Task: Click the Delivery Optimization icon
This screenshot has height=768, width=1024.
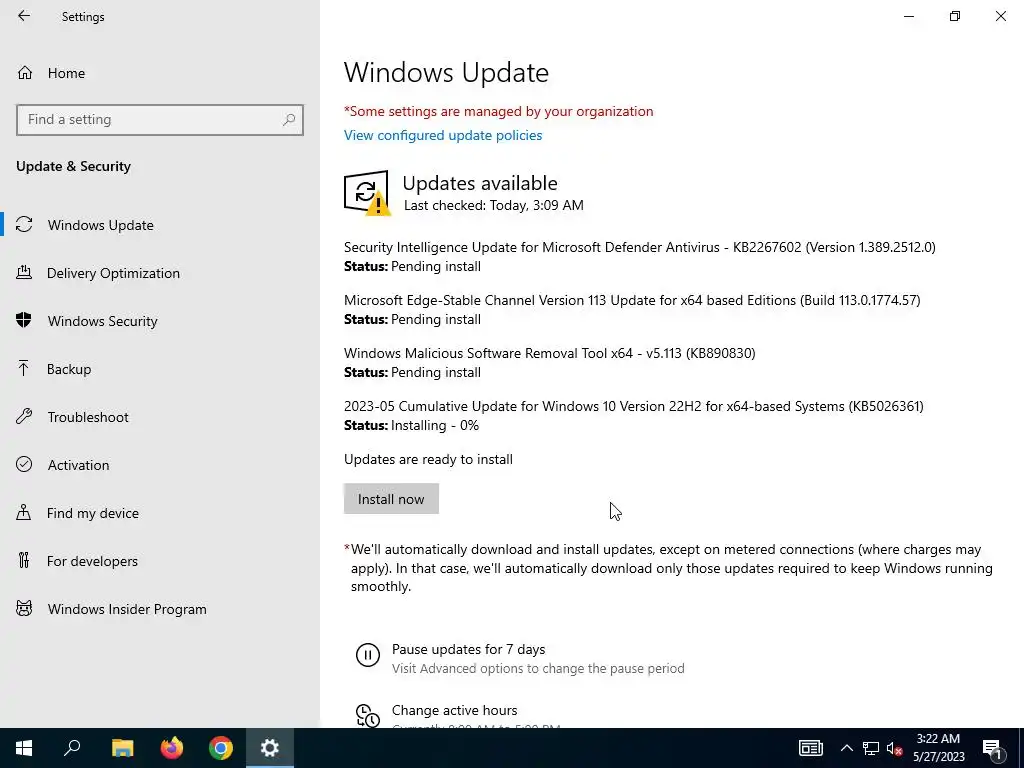Action: tap(24, 272)
